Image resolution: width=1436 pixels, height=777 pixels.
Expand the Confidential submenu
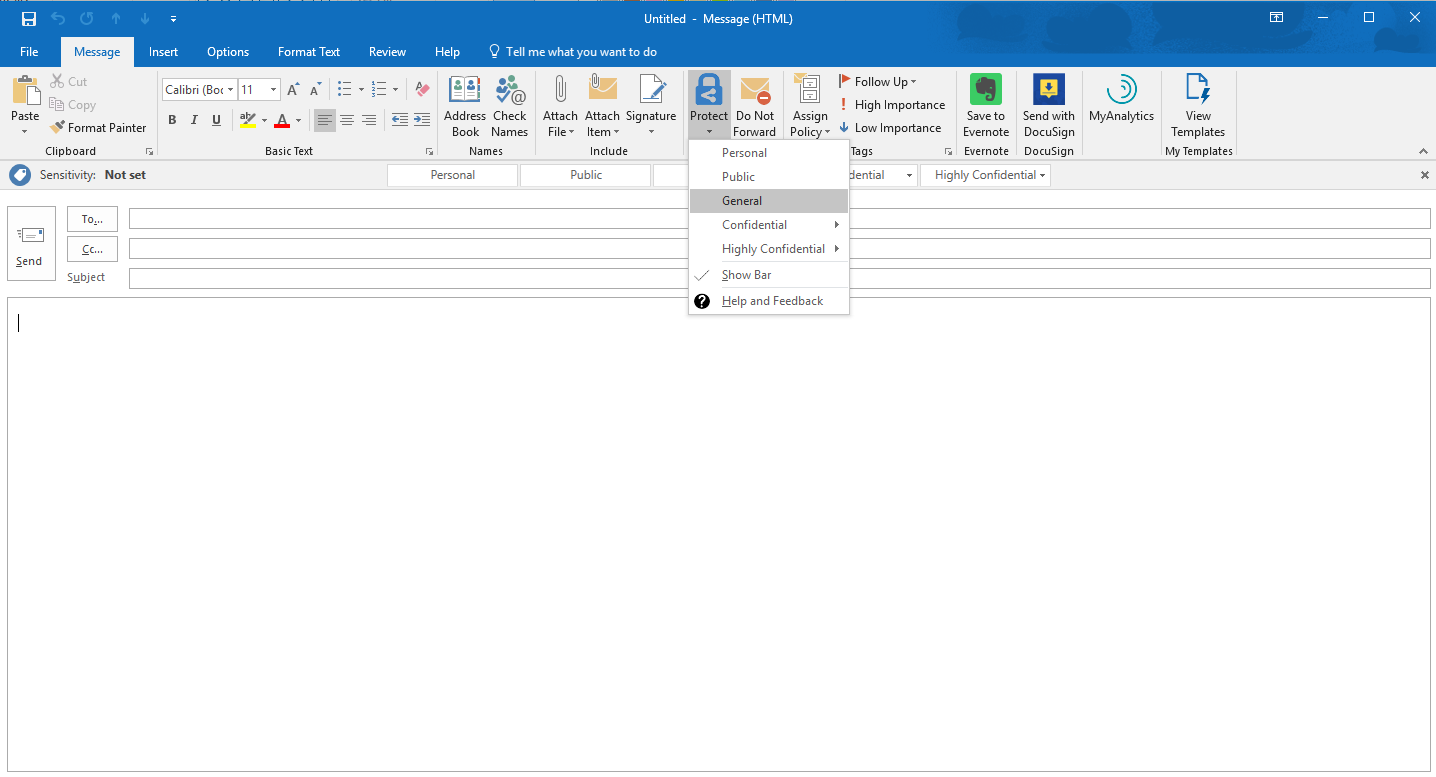coord(755,224)
